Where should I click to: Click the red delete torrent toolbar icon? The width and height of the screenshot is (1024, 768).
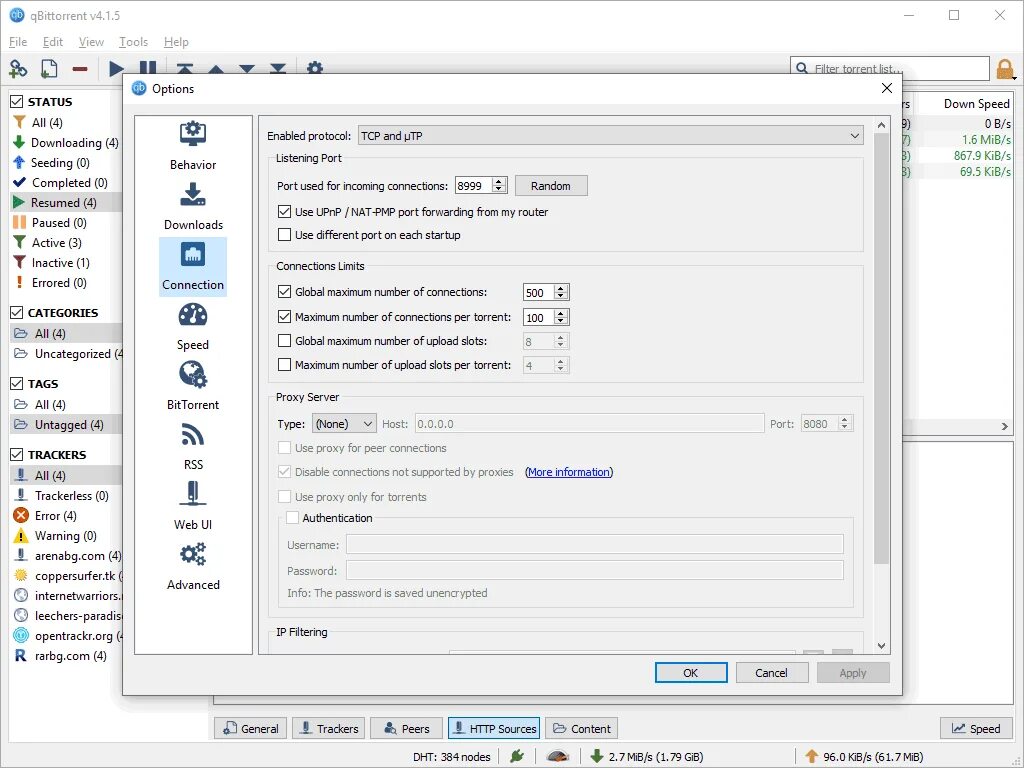(80, 69)
